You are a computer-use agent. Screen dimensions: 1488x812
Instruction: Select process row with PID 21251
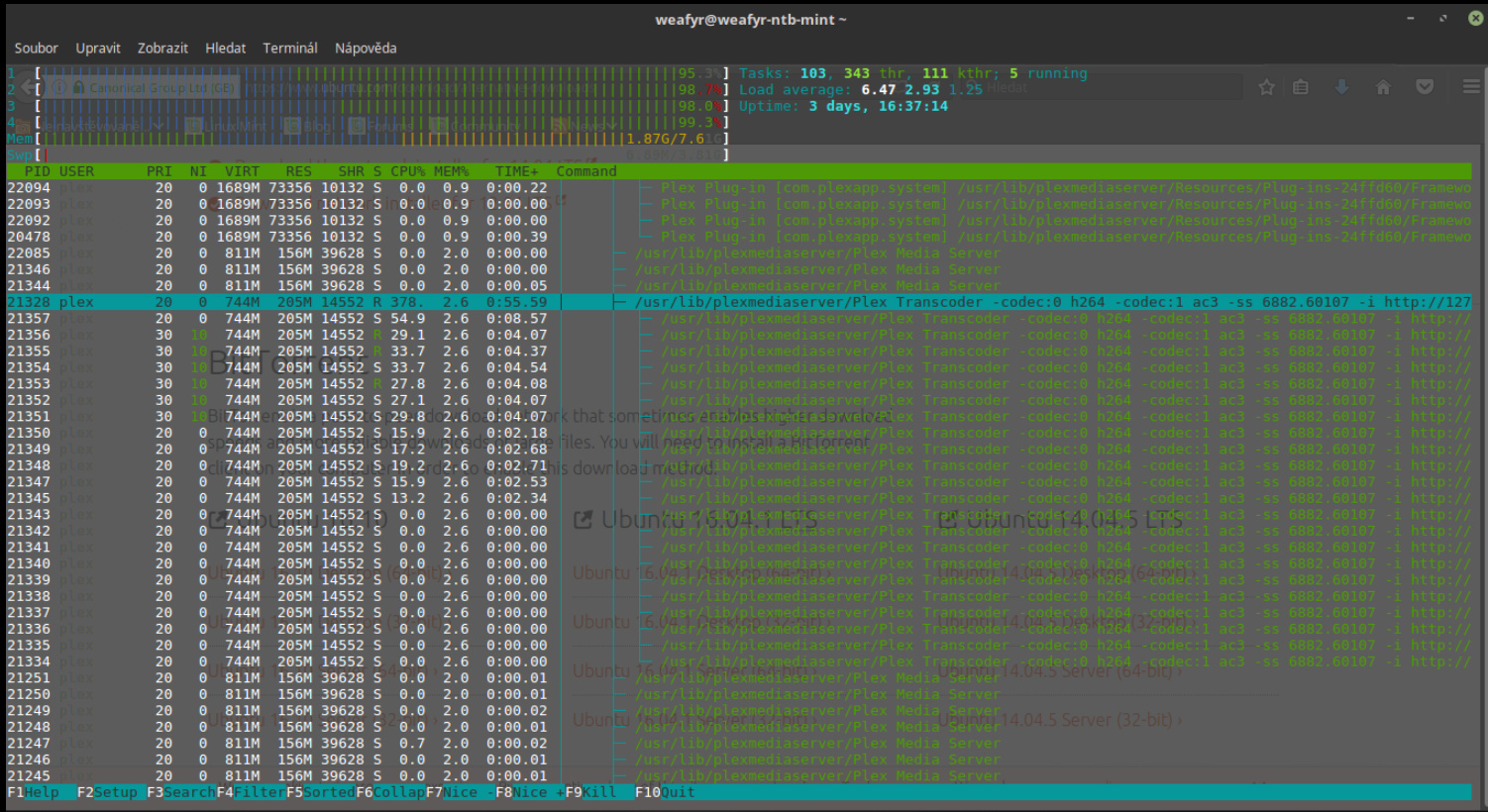pos(739,677)
